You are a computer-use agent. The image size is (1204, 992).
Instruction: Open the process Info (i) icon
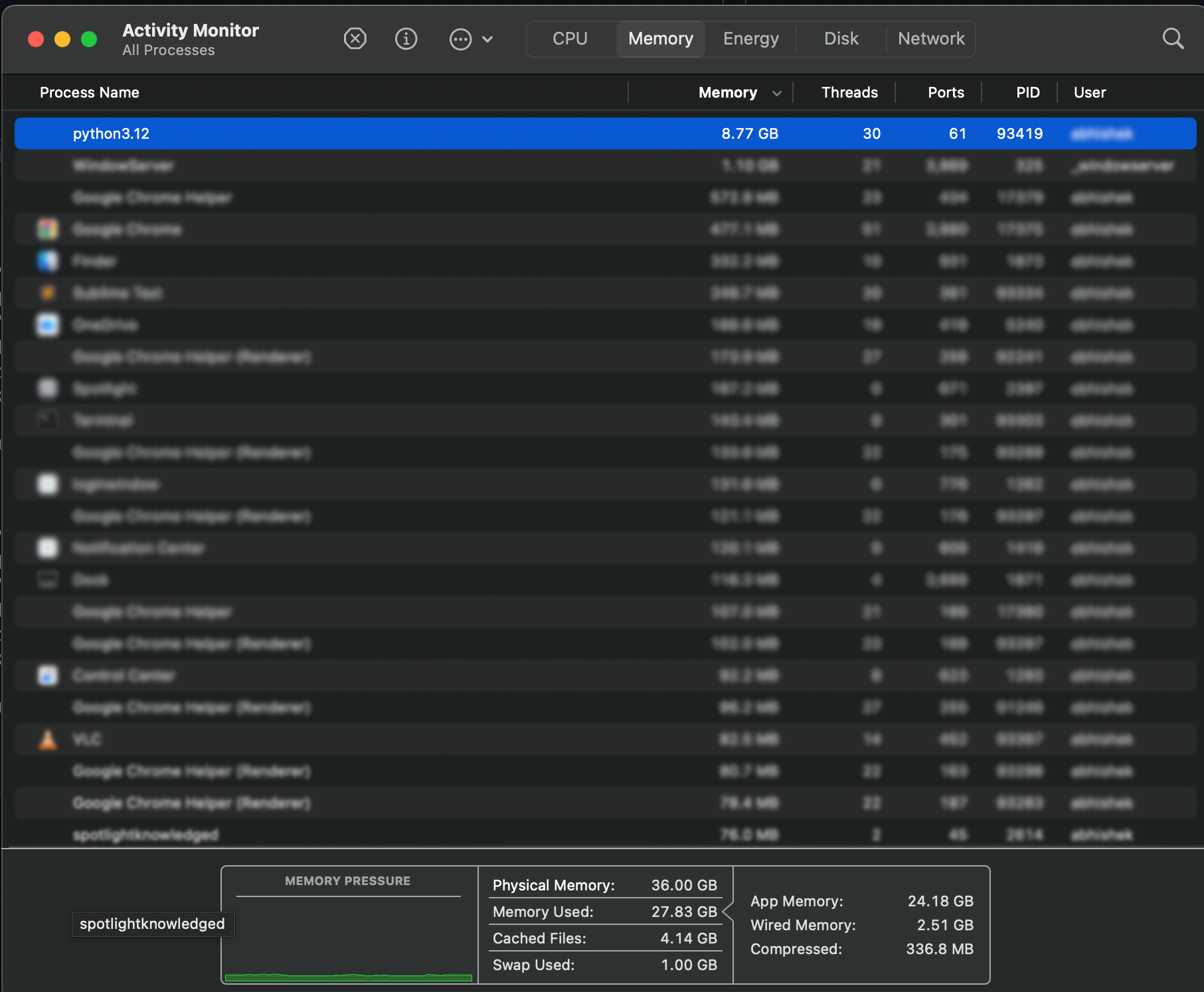(406, 39)
